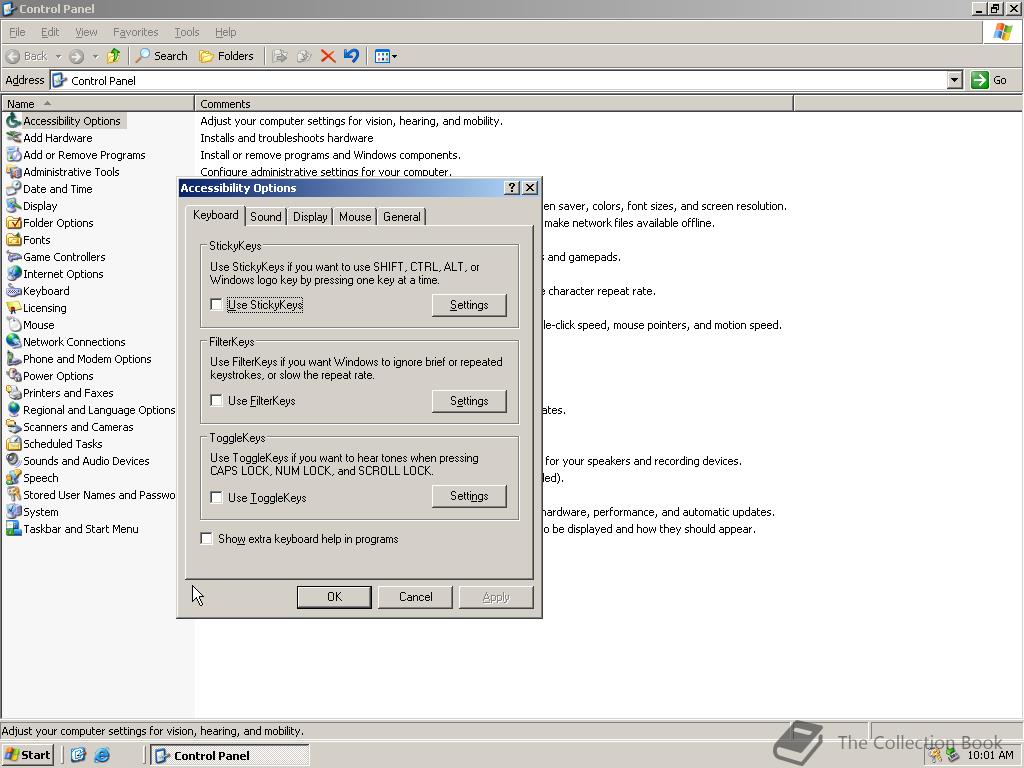1024x768 pixels.
Task: Select the System icon
Action: pyautogui.click(x=13, y=511)
